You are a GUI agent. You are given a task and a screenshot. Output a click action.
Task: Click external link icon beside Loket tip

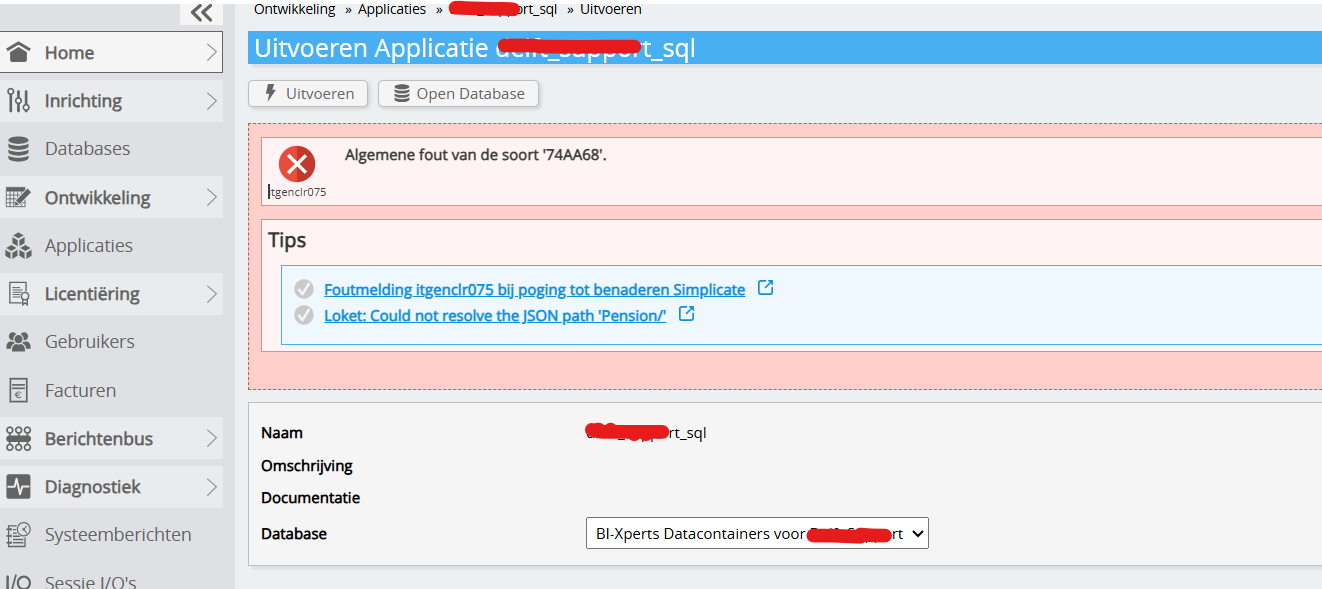(686, 314)
